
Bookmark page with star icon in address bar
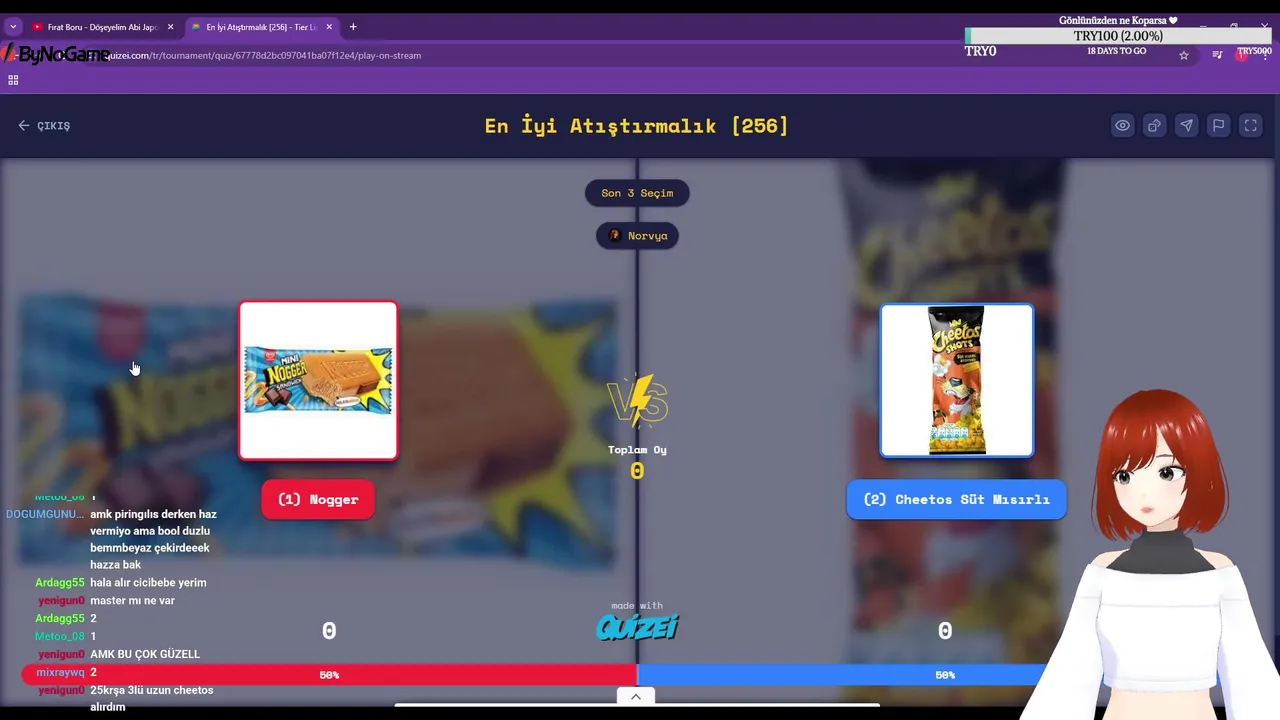(1184, 55)
